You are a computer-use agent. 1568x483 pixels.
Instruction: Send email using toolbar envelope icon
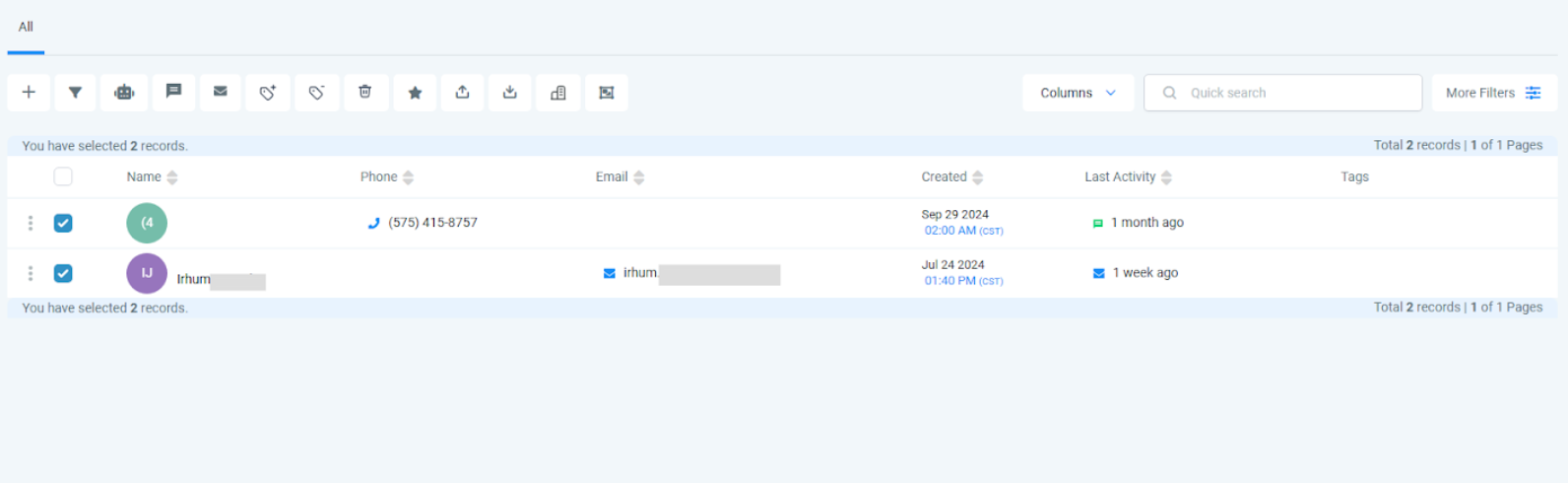[x=221, y=93]
